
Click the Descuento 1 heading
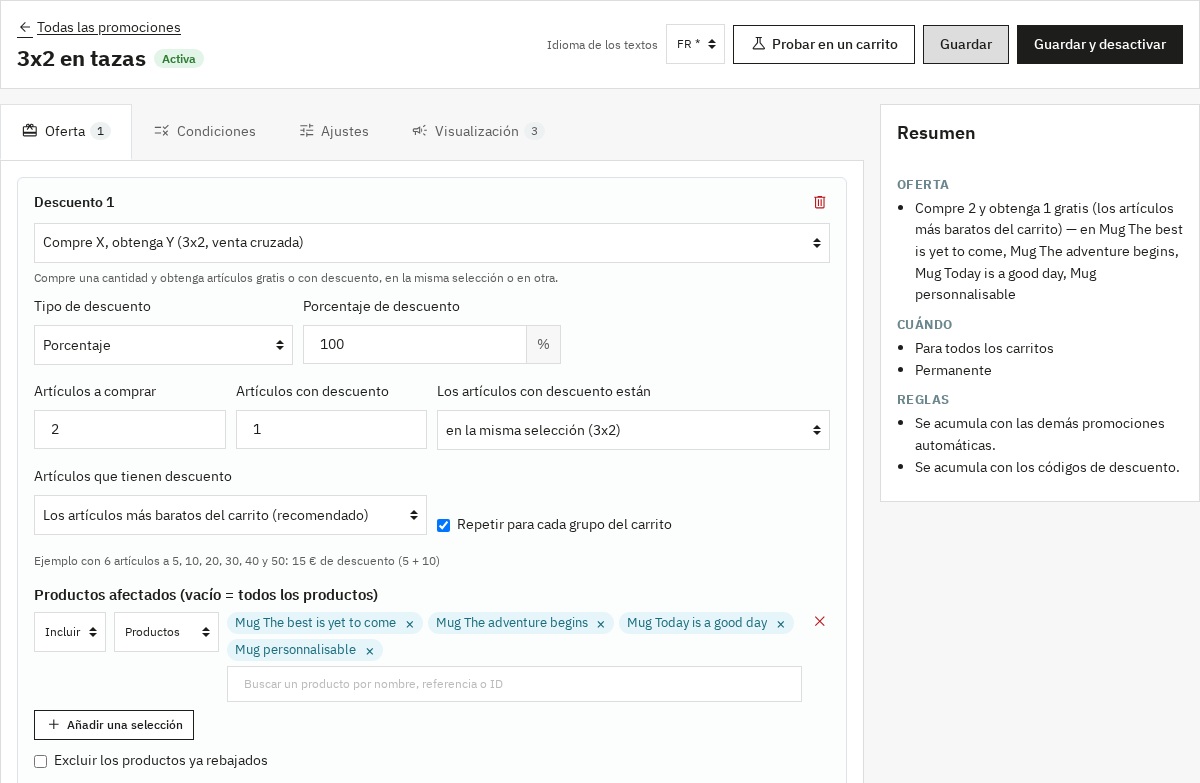(x=74, y=202)
